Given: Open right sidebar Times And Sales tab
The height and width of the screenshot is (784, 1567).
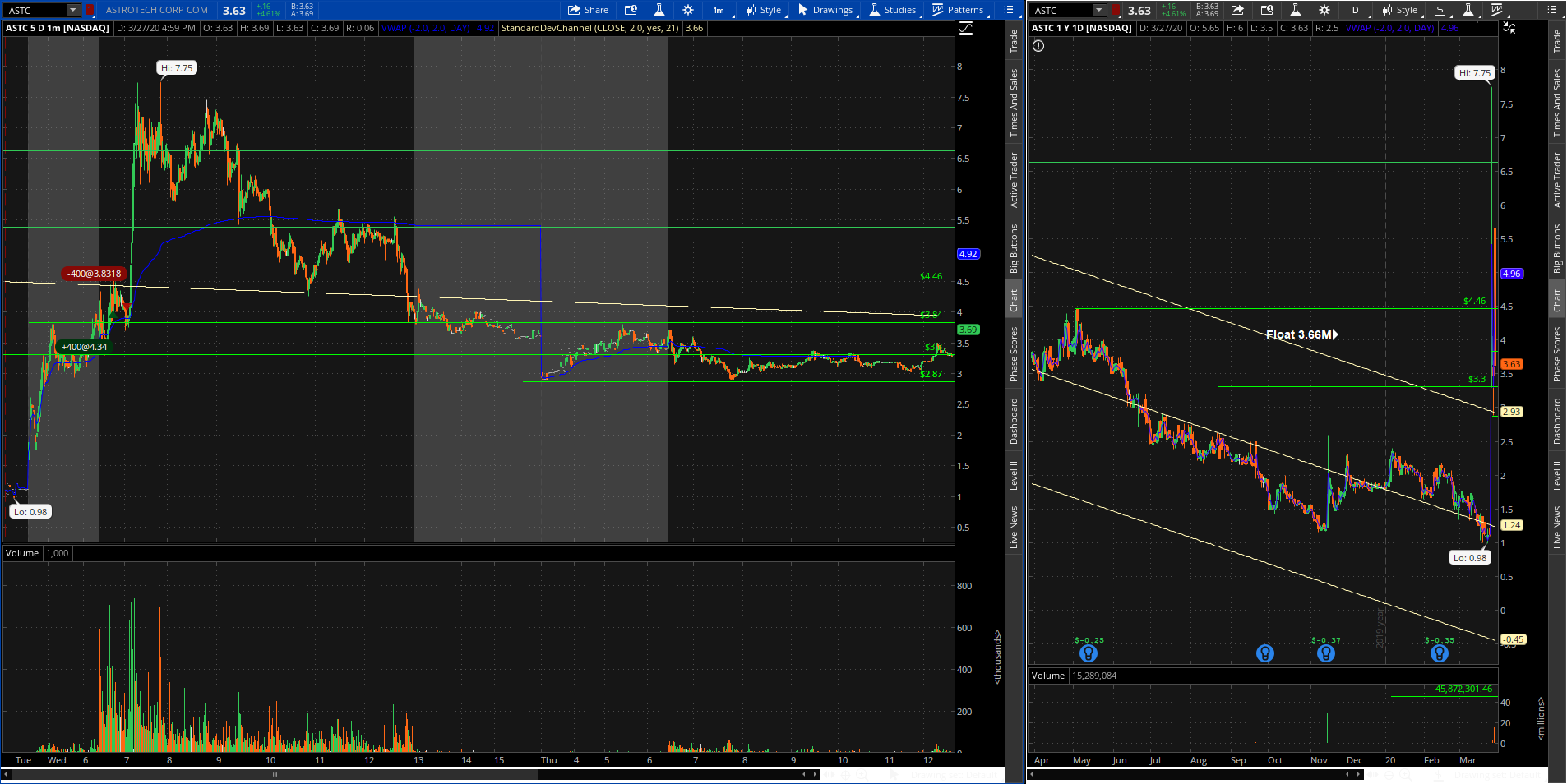Looking at the screenshot, I should point(1557,103).
